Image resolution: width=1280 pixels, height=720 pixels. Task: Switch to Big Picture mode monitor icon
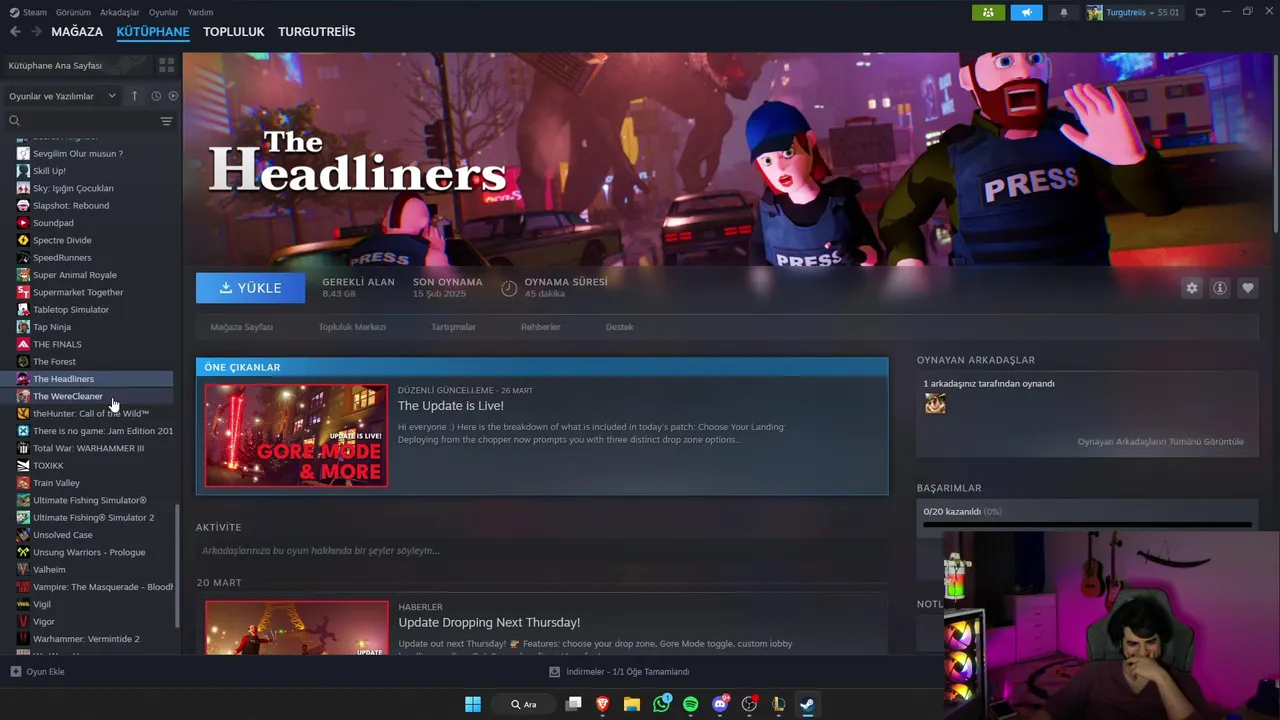pos(1201,12)
